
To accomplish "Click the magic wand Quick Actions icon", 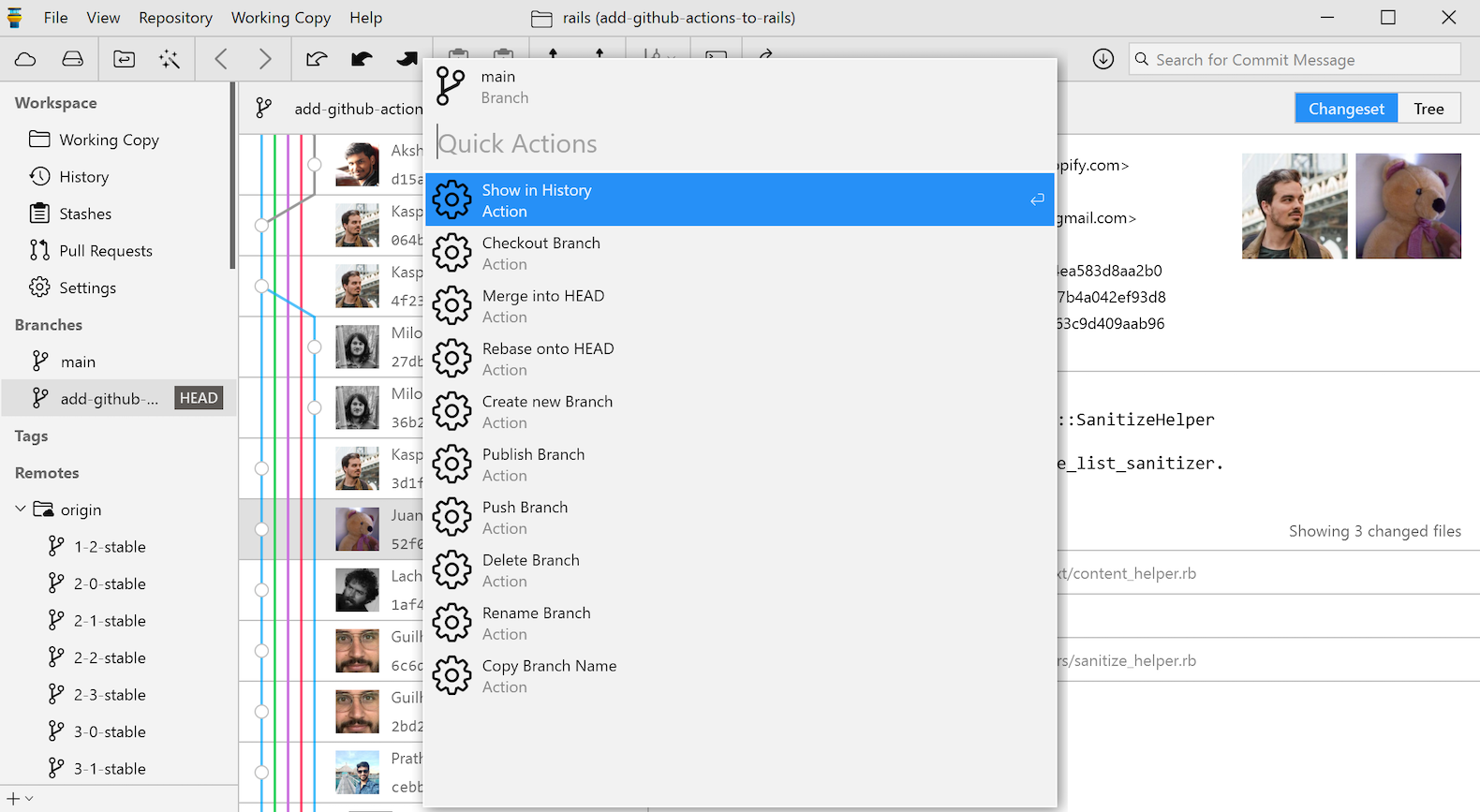I will (x=170, y=60).
